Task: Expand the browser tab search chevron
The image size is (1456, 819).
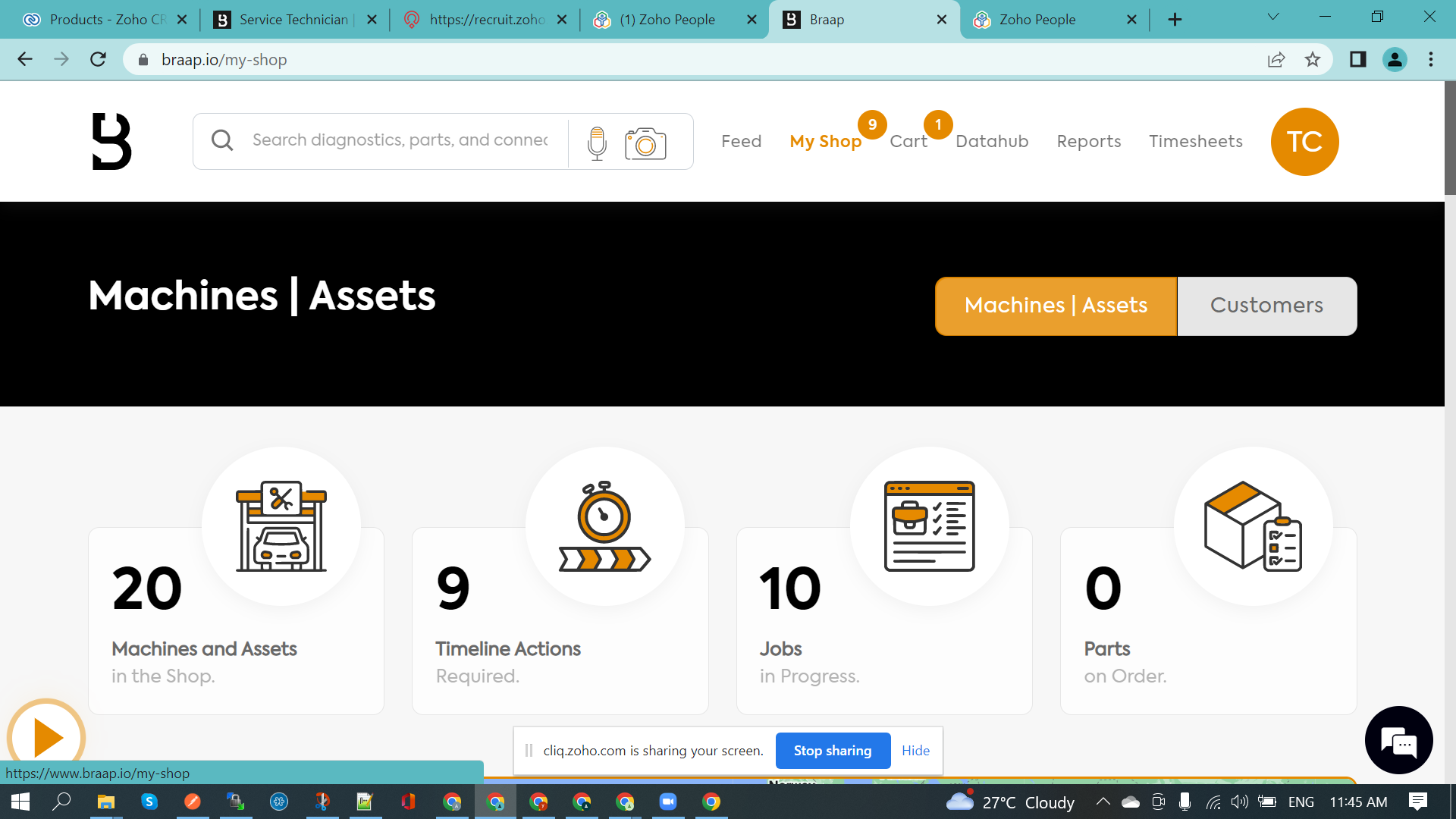Action: pos(1273,17)
